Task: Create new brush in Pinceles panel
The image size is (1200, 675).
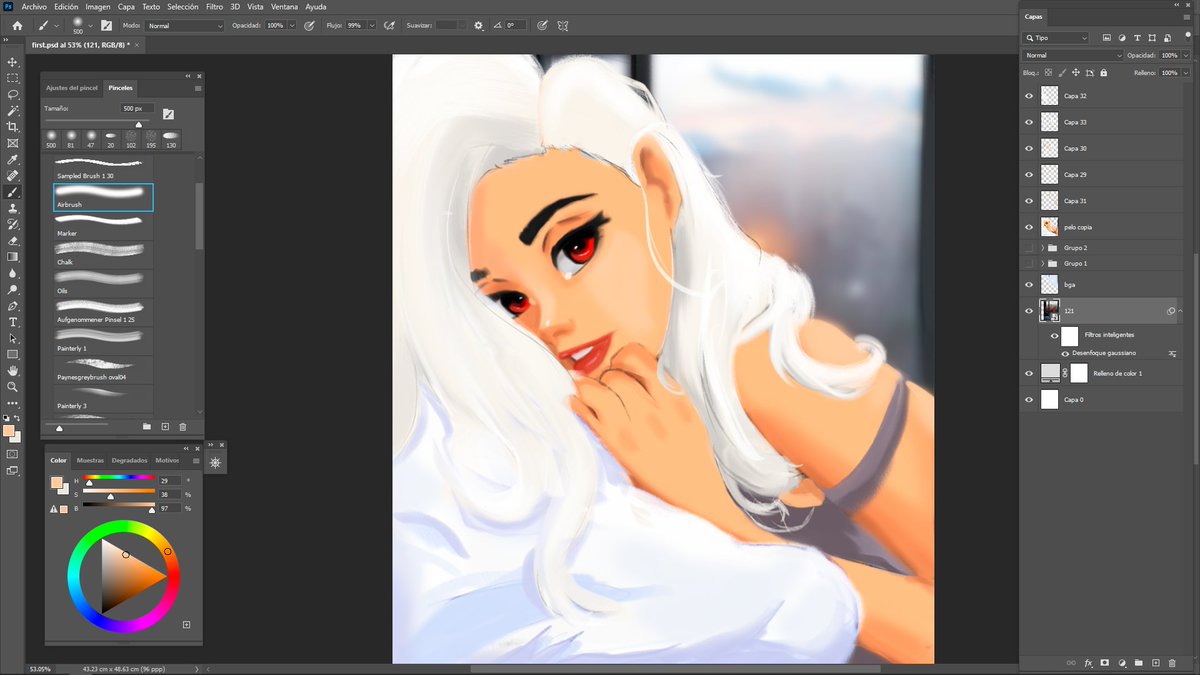Action: point(165,427)
